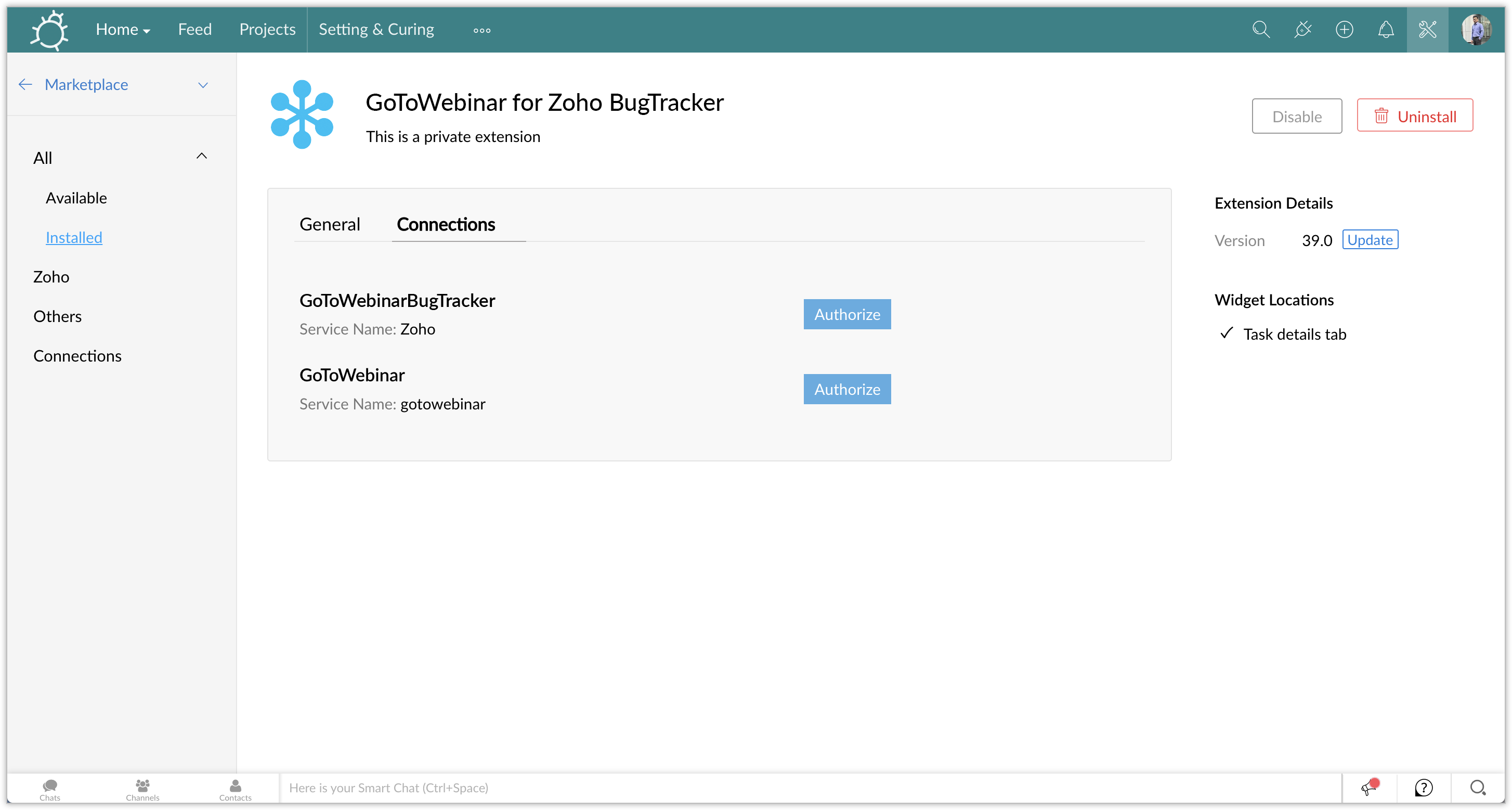Viewport: 1512px width, 810px height.
Task: Open the user profile avatar
Action: [x=1476, y=30]
